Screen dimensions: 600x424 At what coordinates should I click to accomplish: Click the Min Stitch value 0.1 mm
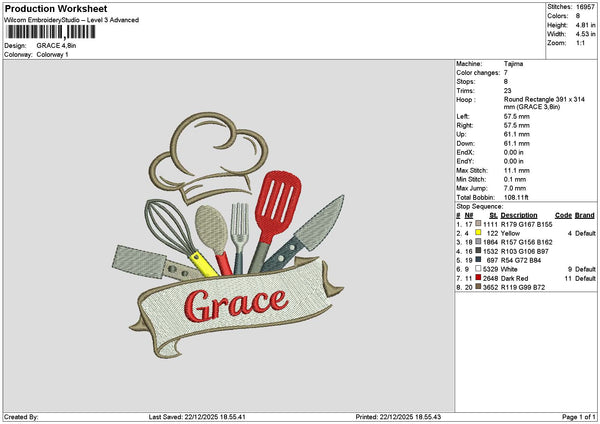point(514,179)
